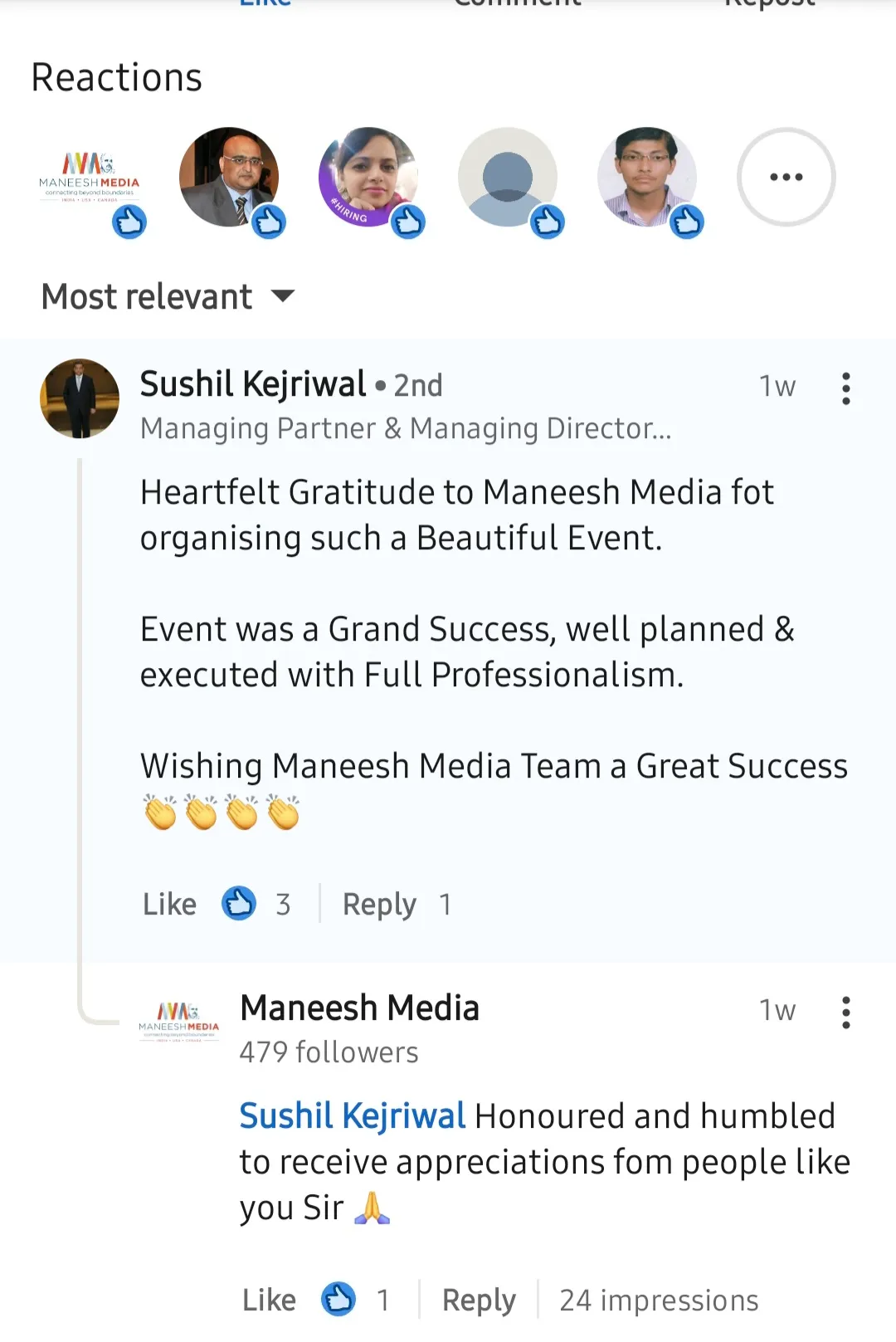
Task: Open more reactions ellipsis circle
Action: pyautogui.click(x=786, y=177)
